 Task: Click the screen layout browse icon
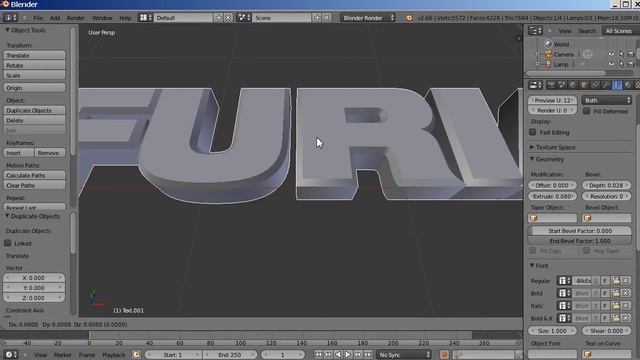[x=145, y=18]
